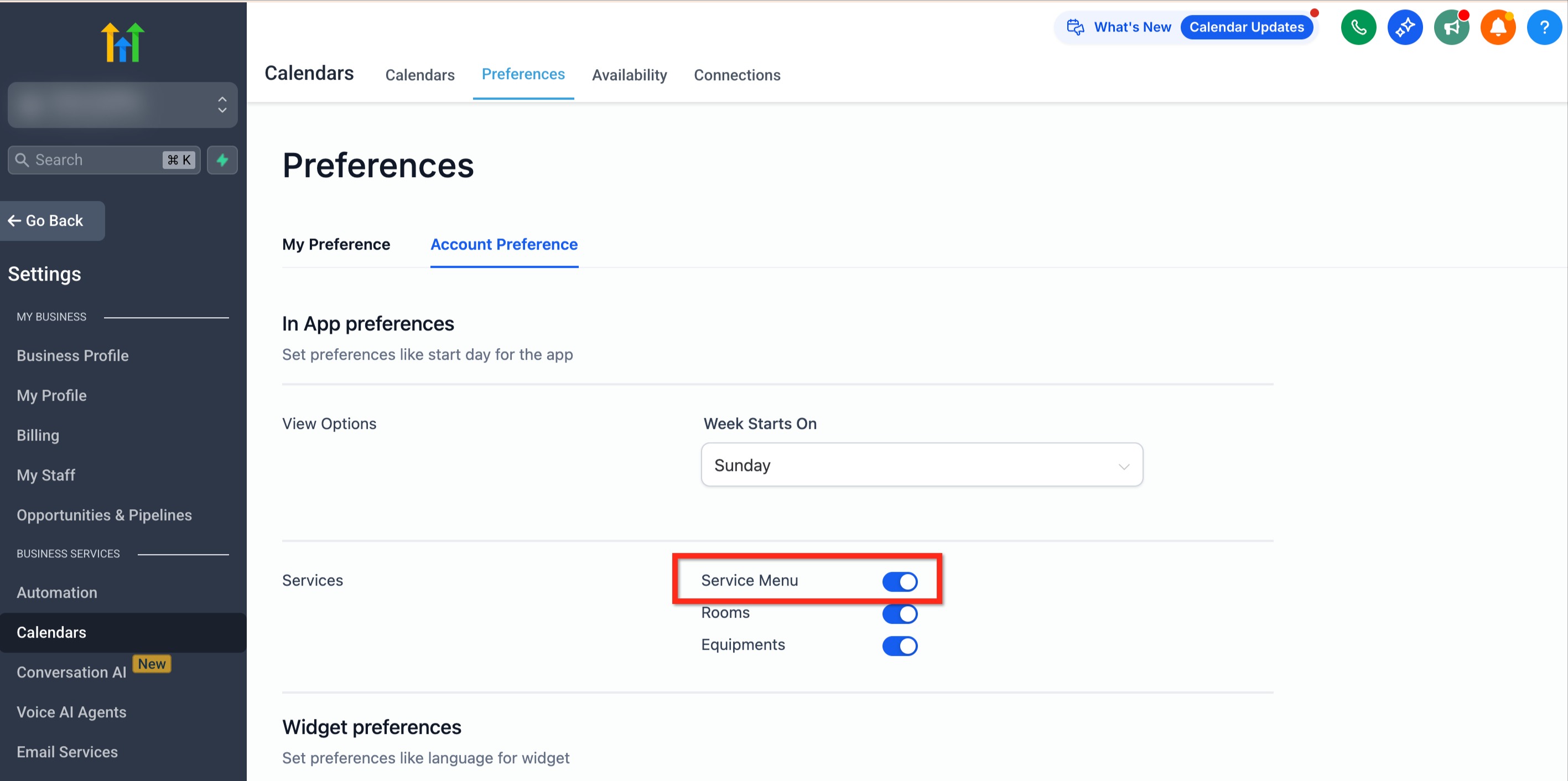Toggle the Service Menu switch off
The image size is (1568, 781).
coord(900,581)
